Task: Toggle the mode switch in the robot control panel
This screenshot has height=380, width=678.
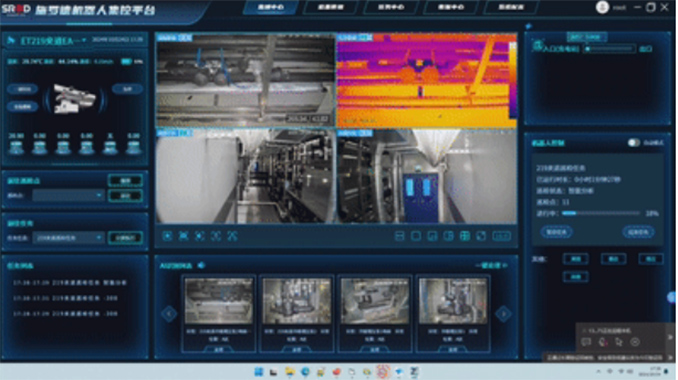Action: pos(634,143)
